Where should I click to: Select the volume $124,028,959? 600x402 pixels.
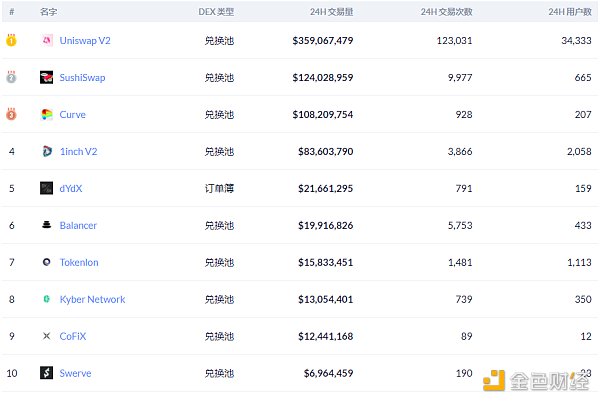pyautogui.click(x=323, y=78)
